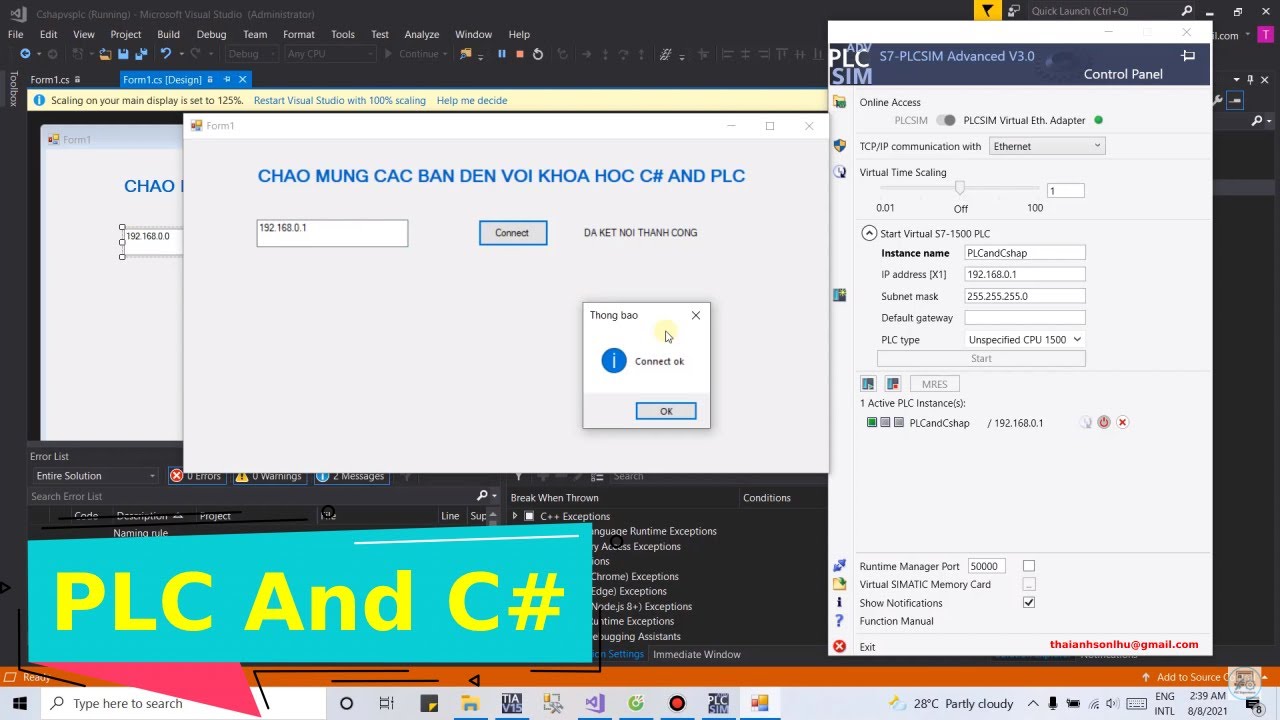
Task: Browse for Virtual SIMATIC Memory Card path
Action: coord(1029,584)
